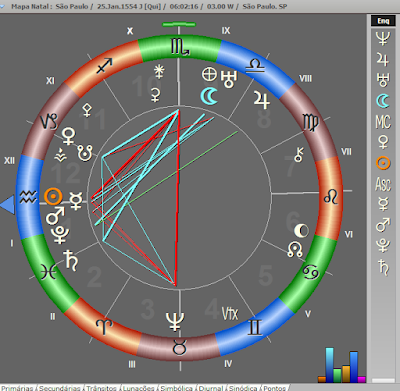Click the blue Ascendant pointer triangle
This screenshot has width=400, height=391.
[x=8, y=205]
